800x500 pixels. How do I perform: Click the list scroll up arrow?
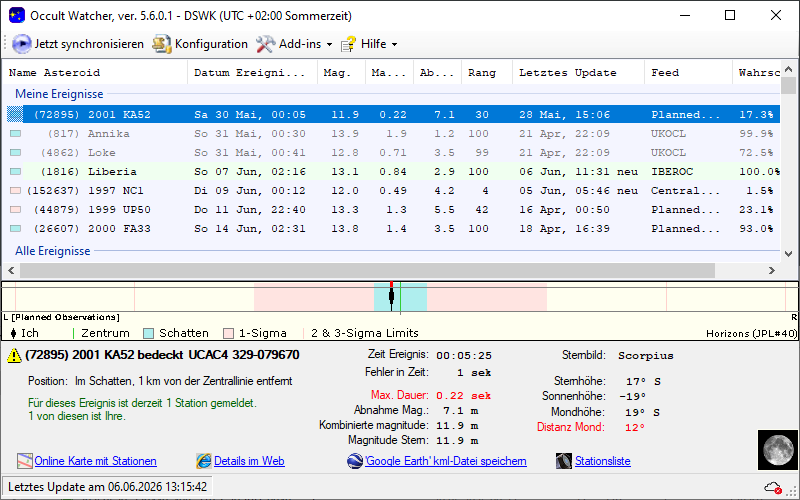(x=788, y=69)
